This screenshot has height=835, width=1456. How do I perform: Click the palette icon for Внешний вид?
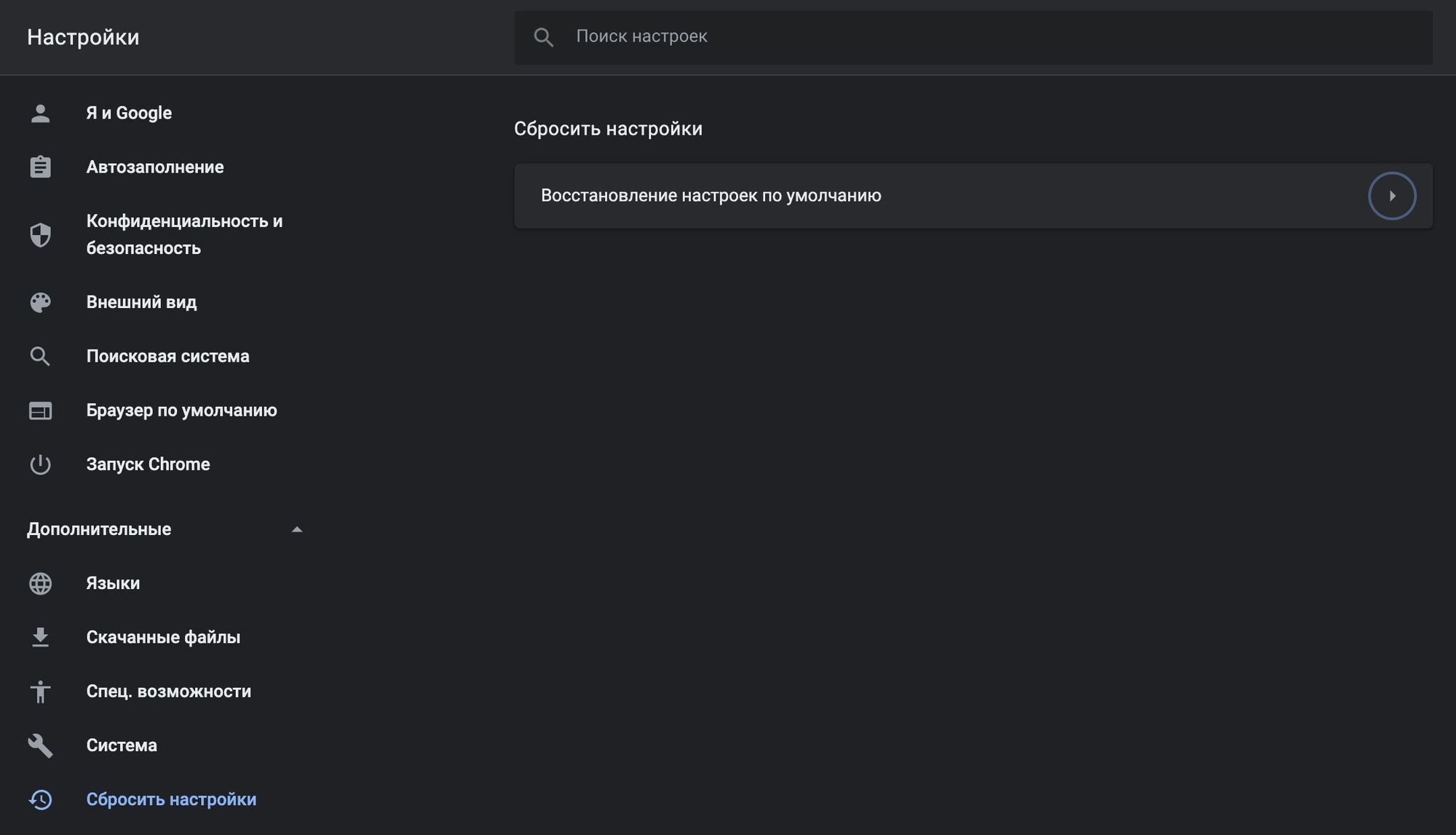click(40, 302)
